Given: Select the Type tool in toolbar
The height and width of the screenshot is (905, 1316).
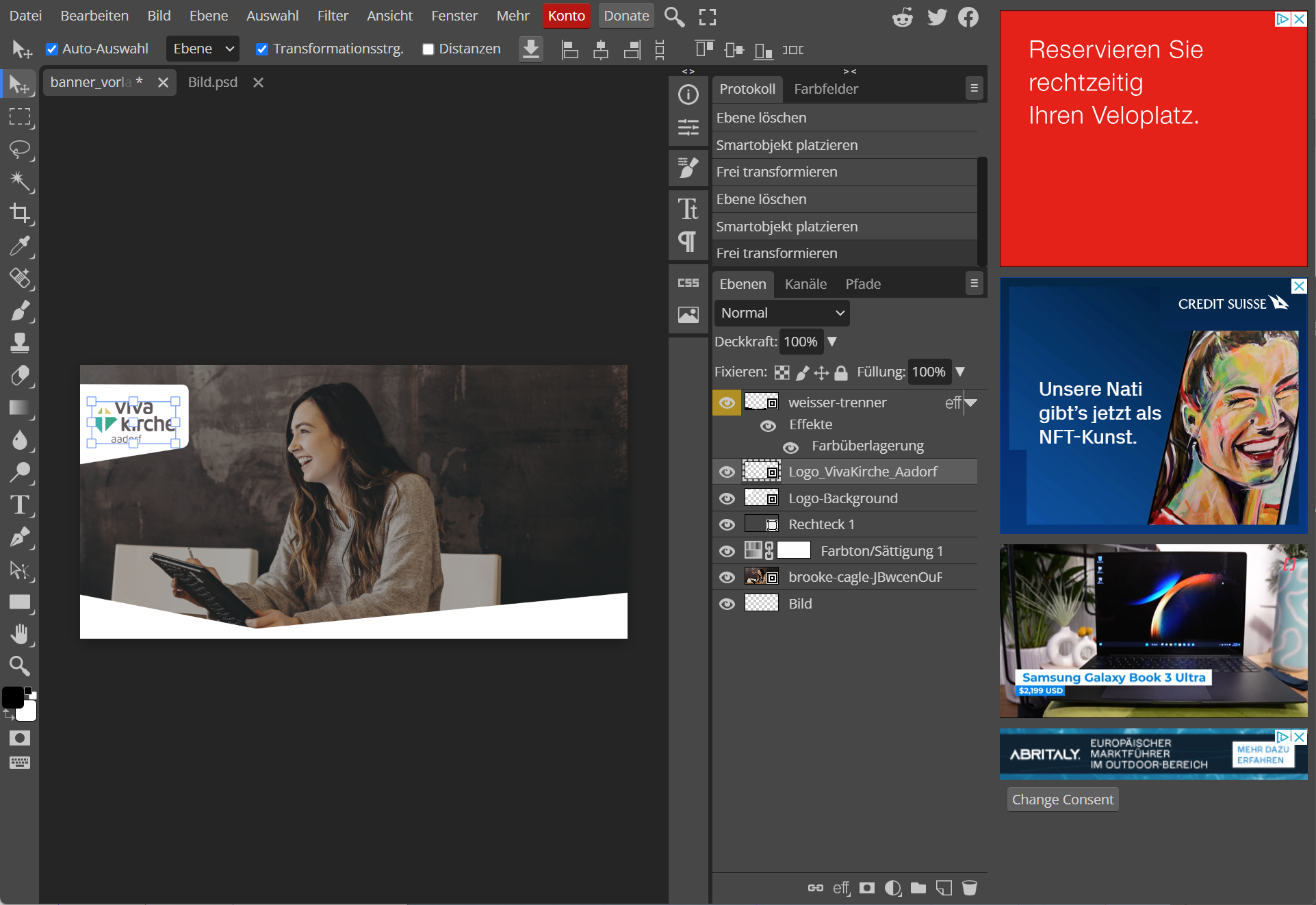Looking at the screenshot, I should (x=20, y=505).
